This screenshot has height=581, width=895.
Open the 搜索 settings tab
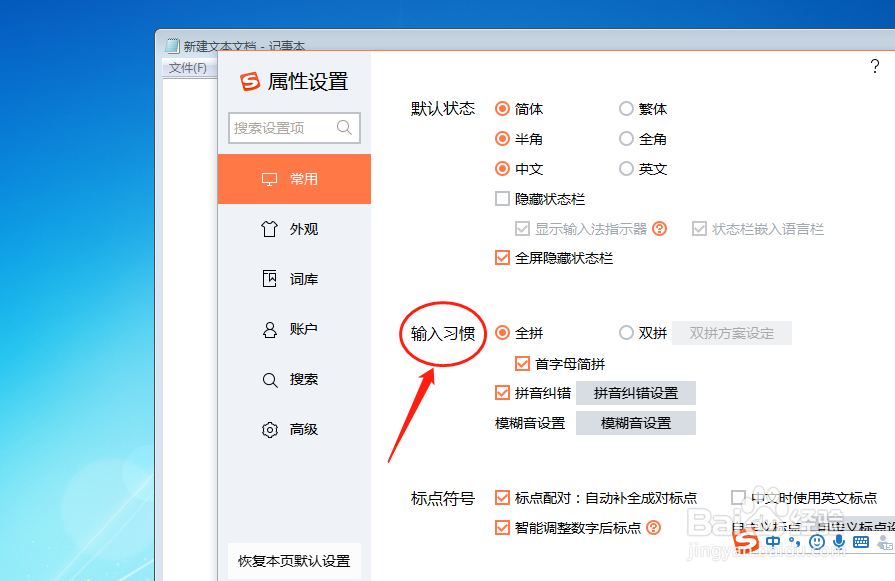294,380
